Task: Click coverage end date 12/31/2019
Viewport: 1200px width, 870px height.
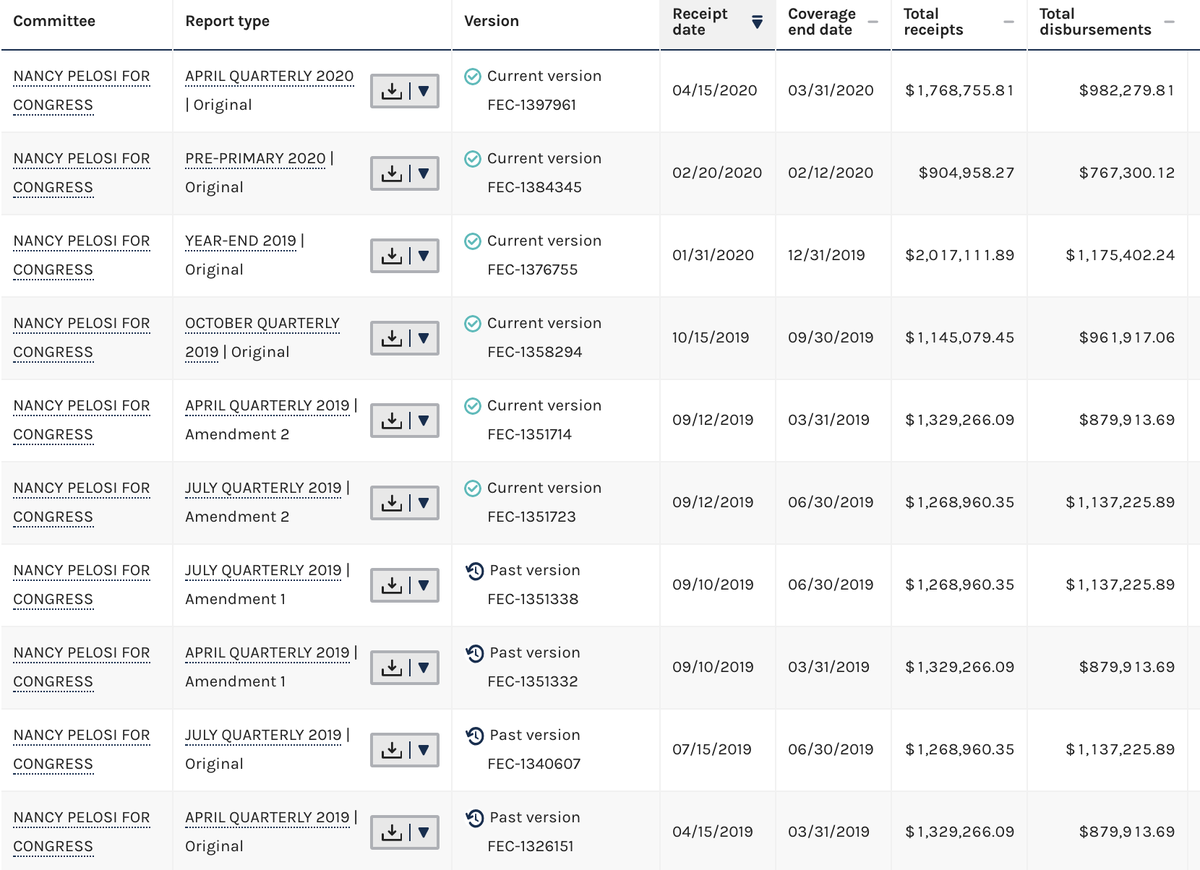Action: (827, 255)
